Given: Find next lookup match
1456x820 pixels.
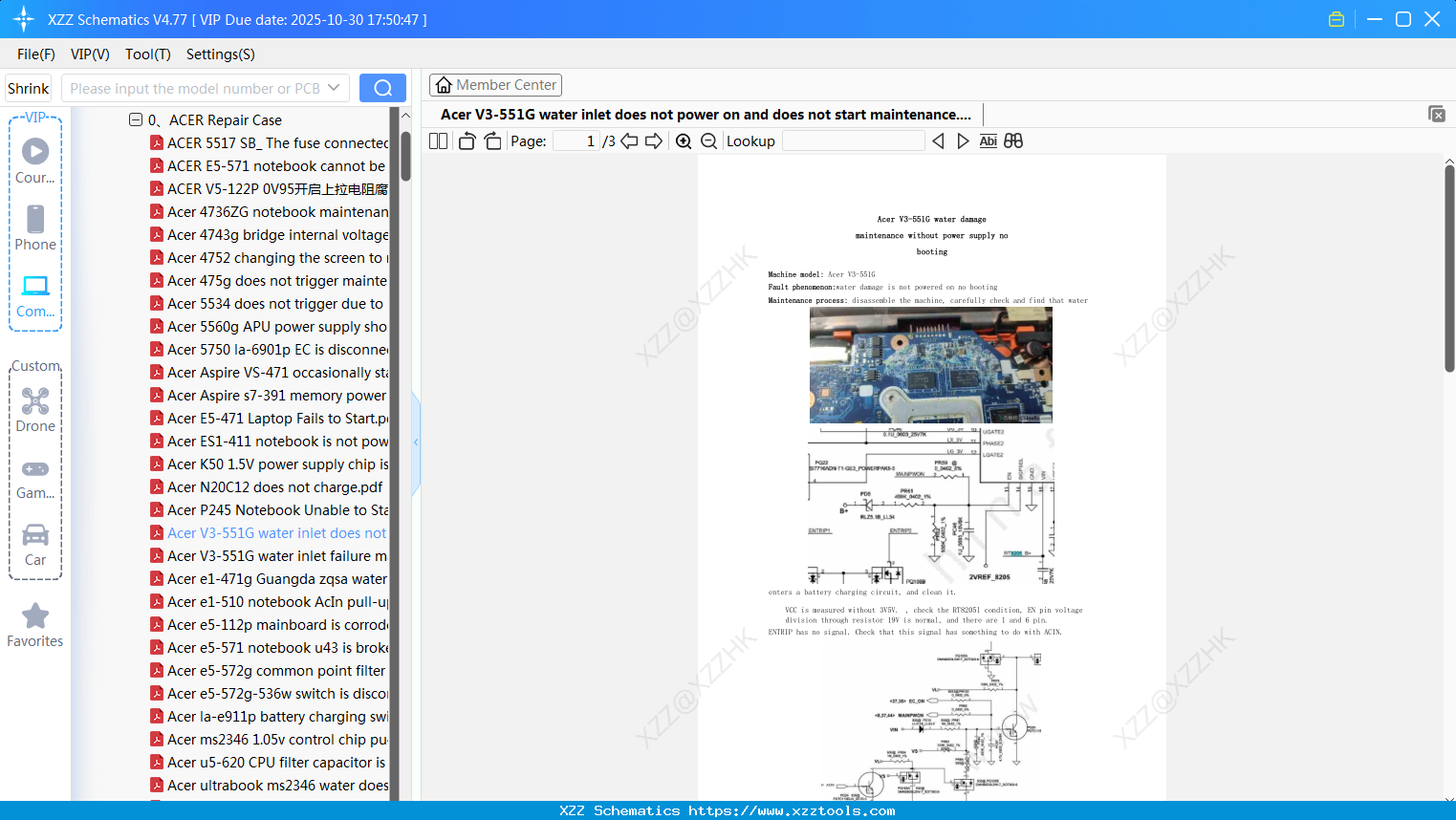Looking at the screenshot, I should [963, 141].
